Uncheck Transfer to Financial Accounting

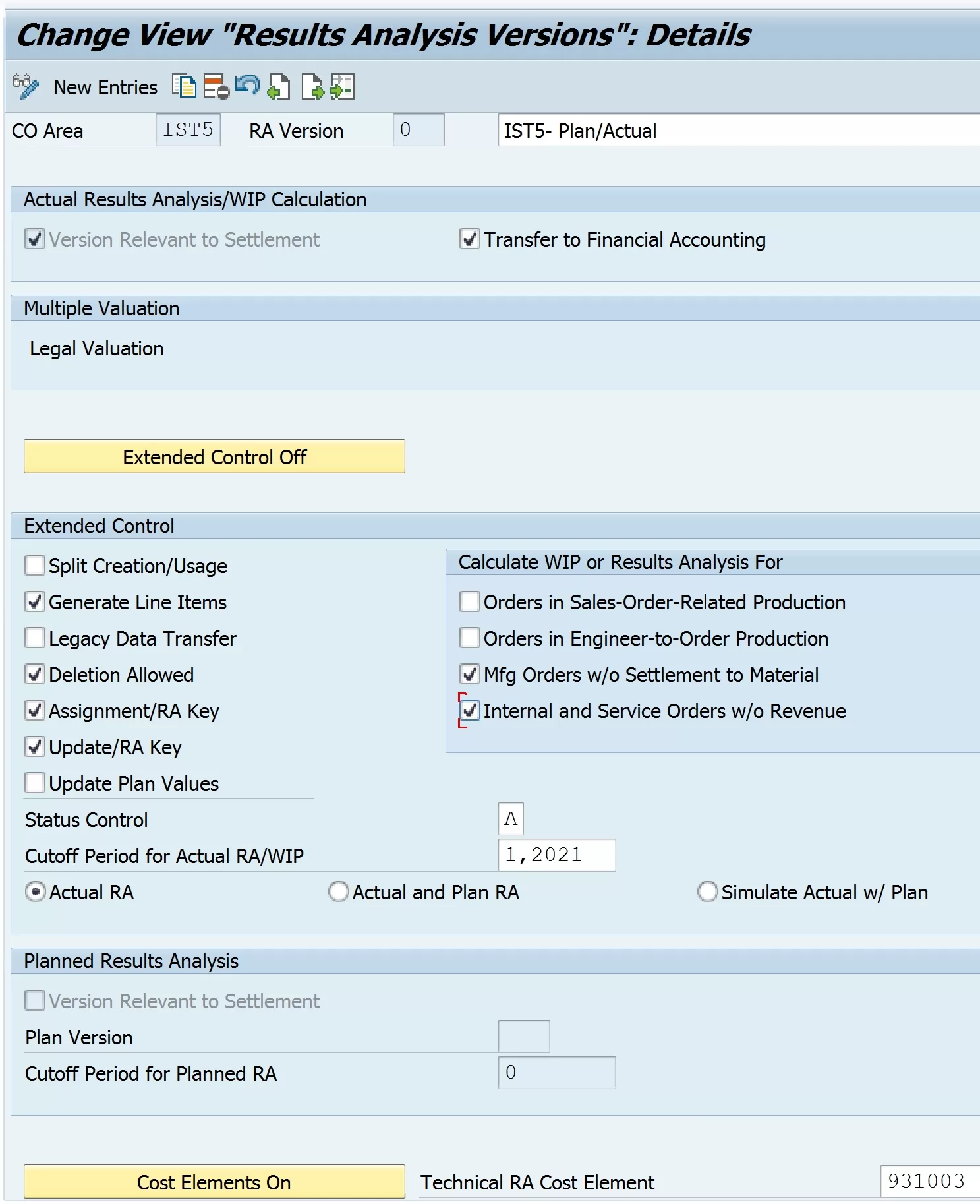tap(469, 239)
